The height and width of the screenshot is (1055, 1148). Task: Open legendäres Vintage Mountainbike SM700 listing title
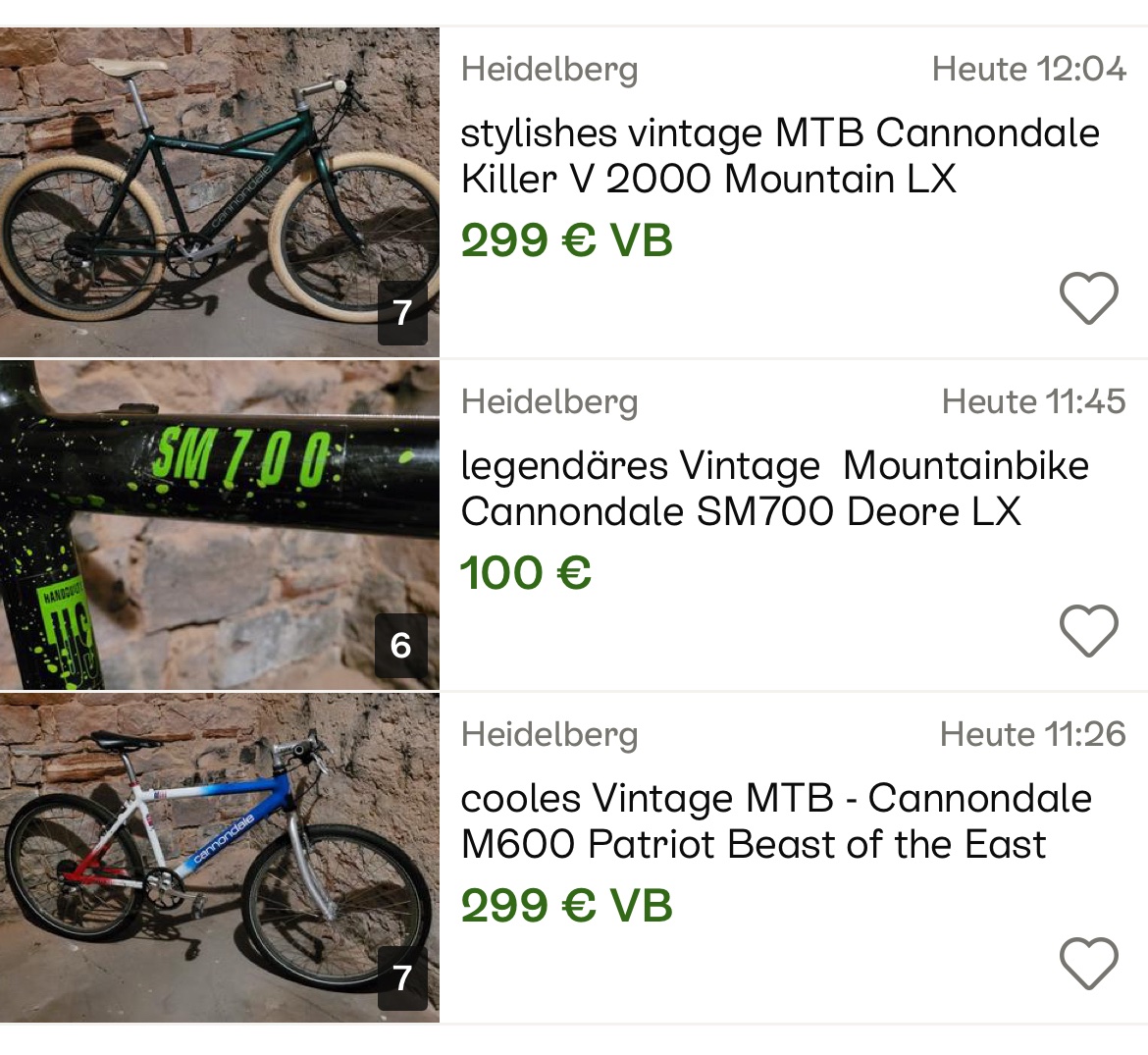[774, 489]
